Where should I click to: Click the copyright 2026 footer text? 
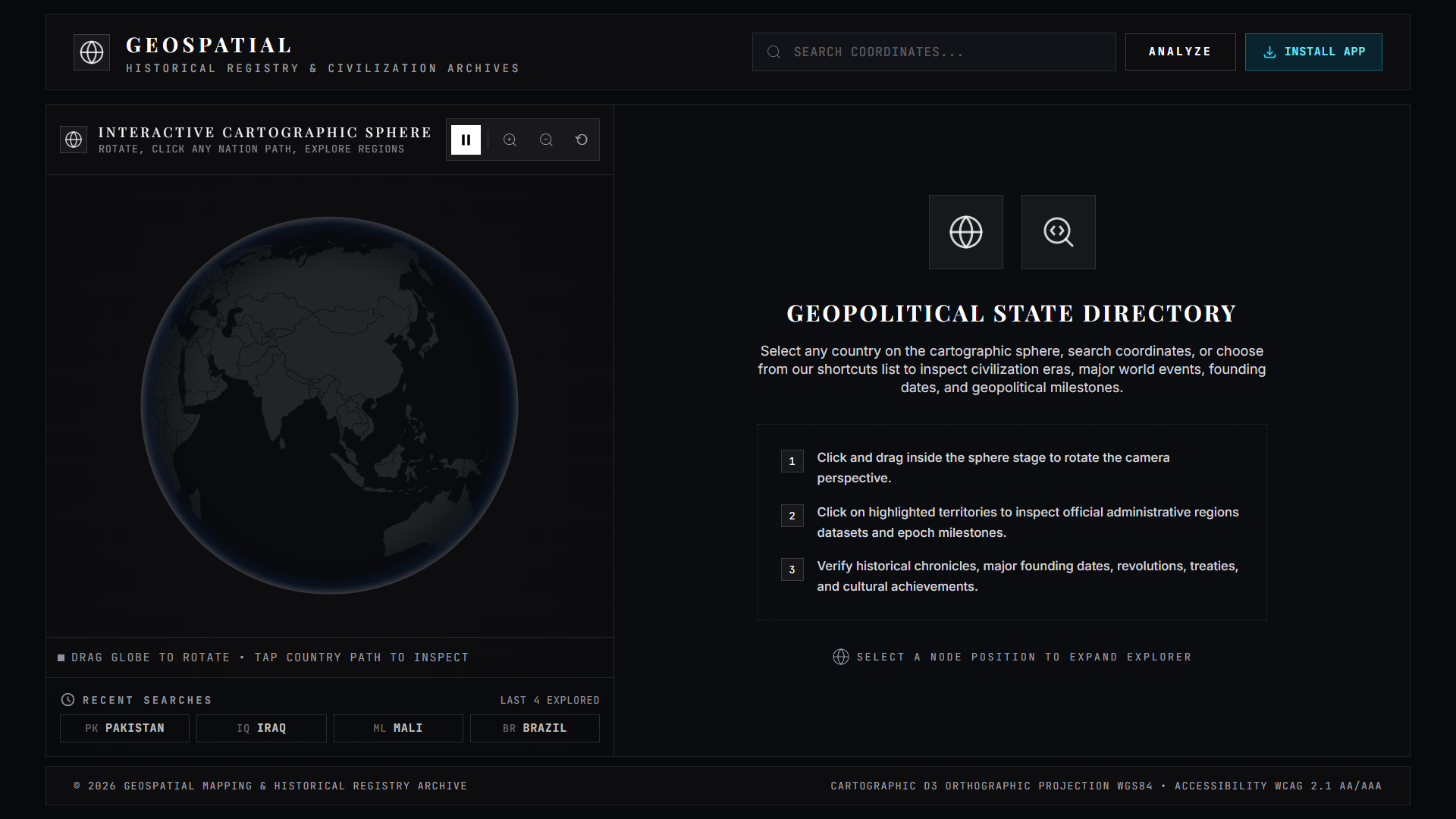tap(270, 786)
